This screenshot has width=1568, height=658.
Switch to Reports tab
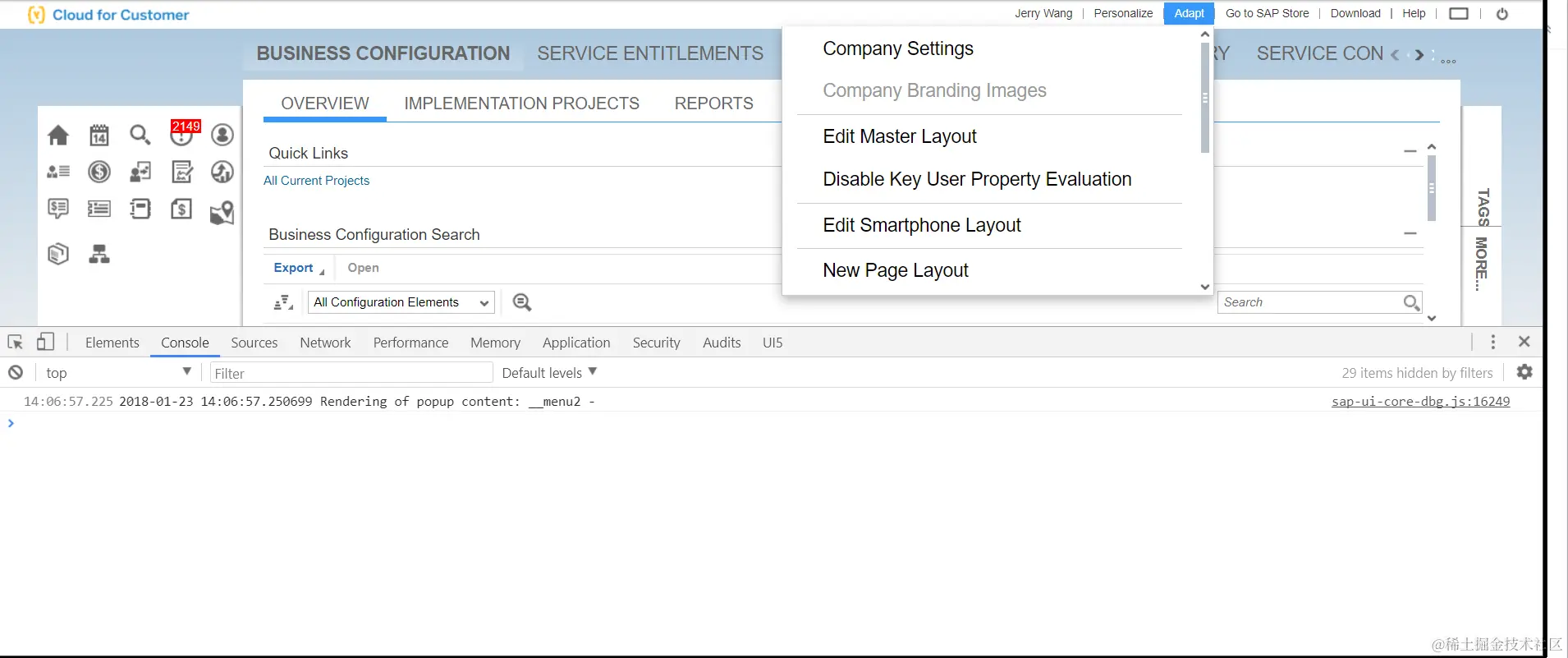pyautogui.click(x=714, y=104)
